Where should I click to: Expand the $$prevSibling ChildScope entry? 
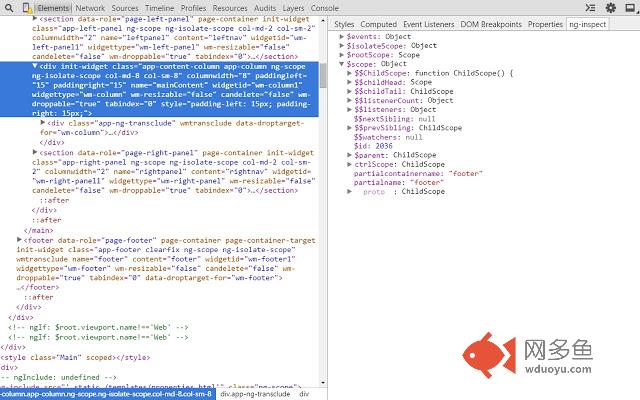349,128
